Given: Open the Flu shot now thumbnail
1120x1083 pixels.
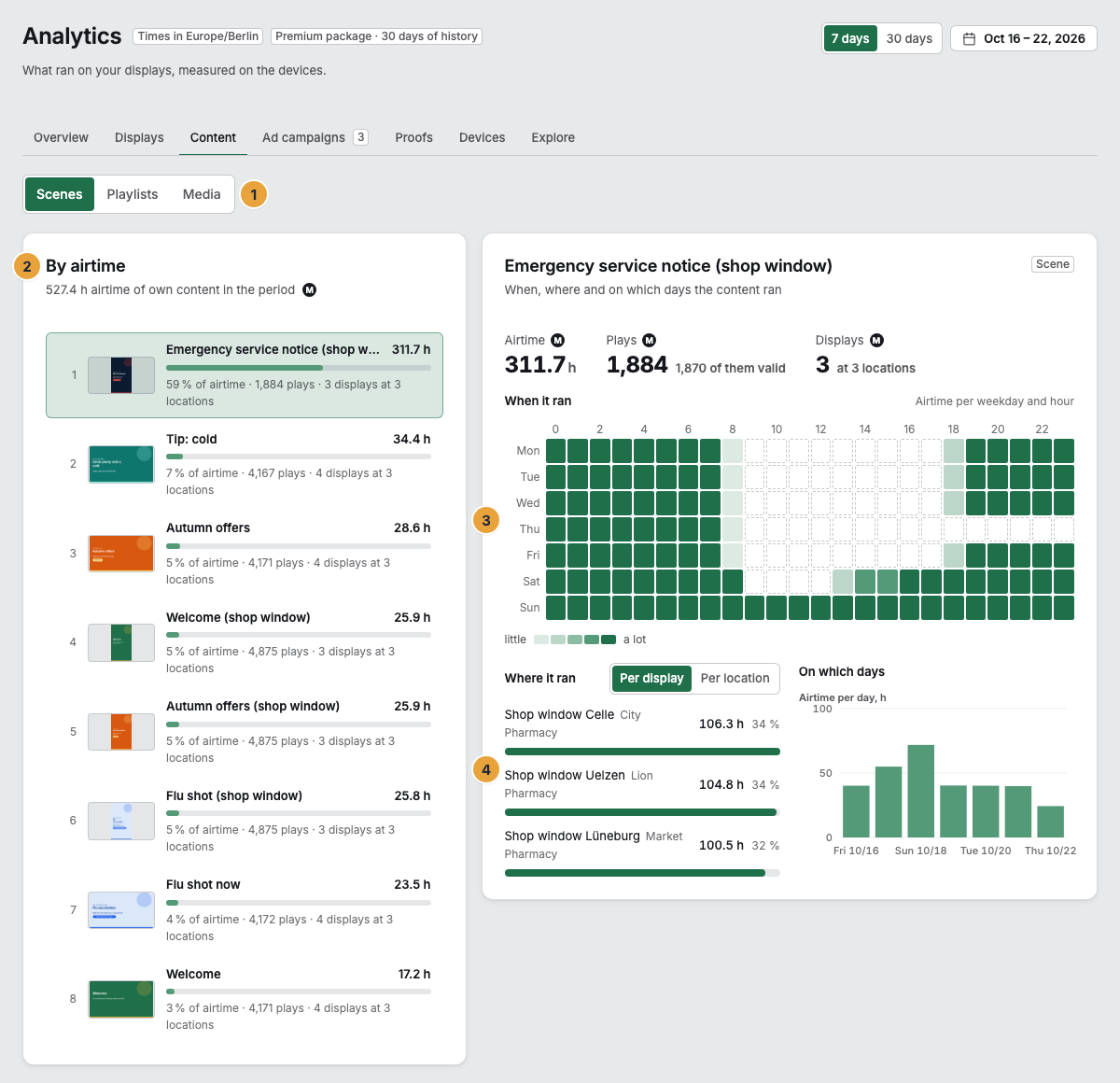Looking at the screenshot, I should tap(121, 910).
